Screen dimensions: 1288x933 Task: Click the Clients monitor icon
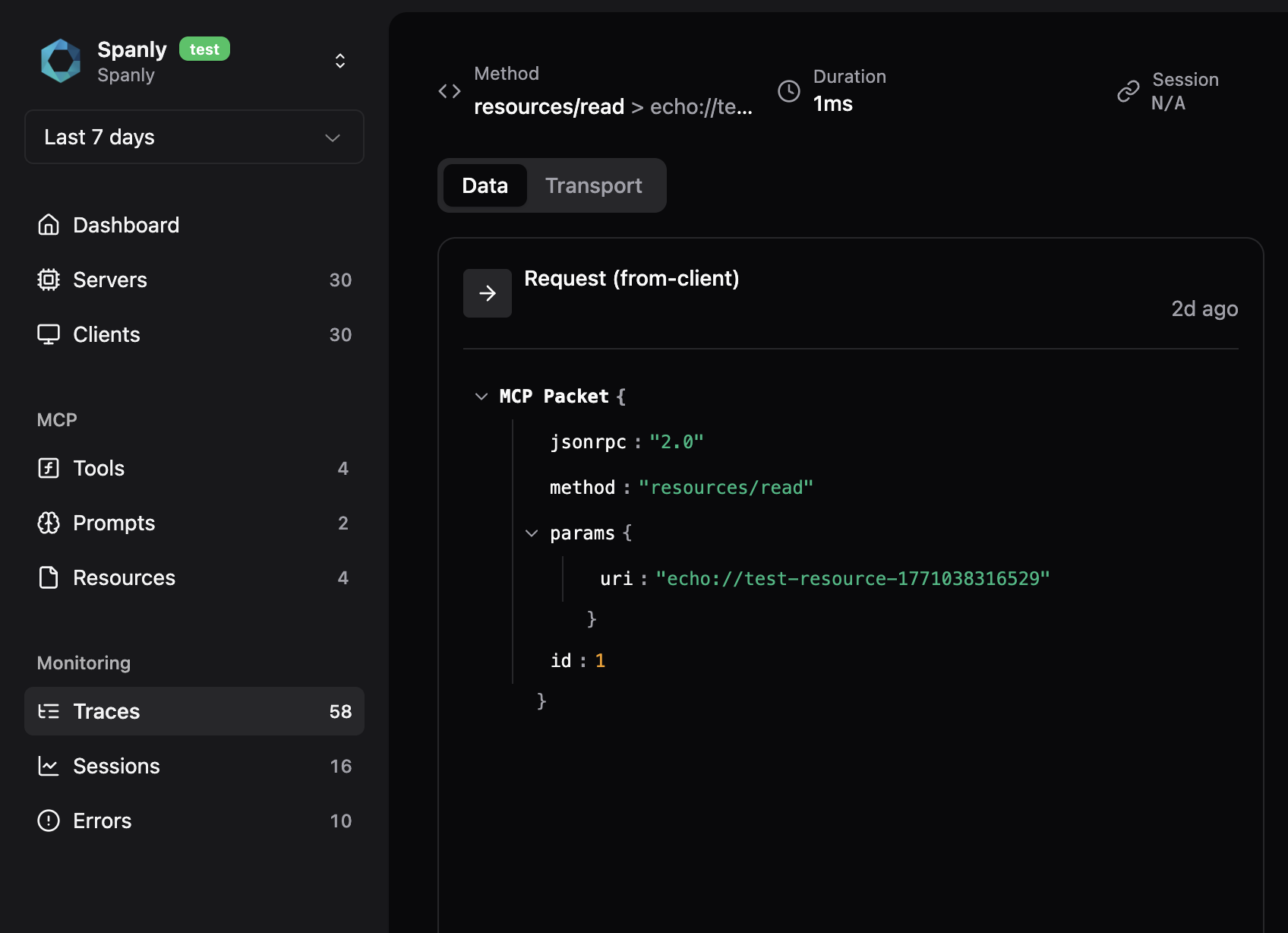(x=49, y=334)
